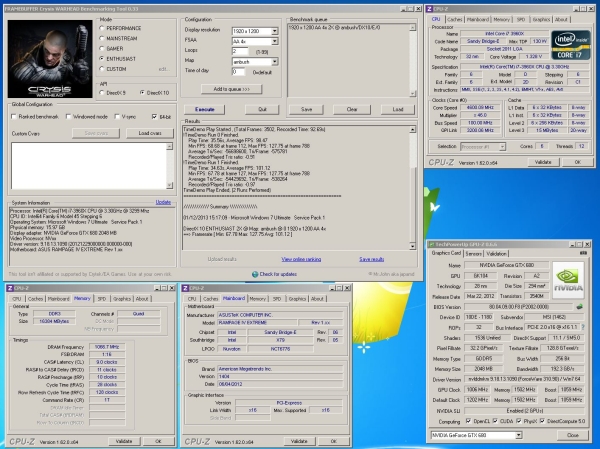600x449 pixels.
Task: Click the Custom Cvars box scroll-down arrow
Action: click(170, 185)
